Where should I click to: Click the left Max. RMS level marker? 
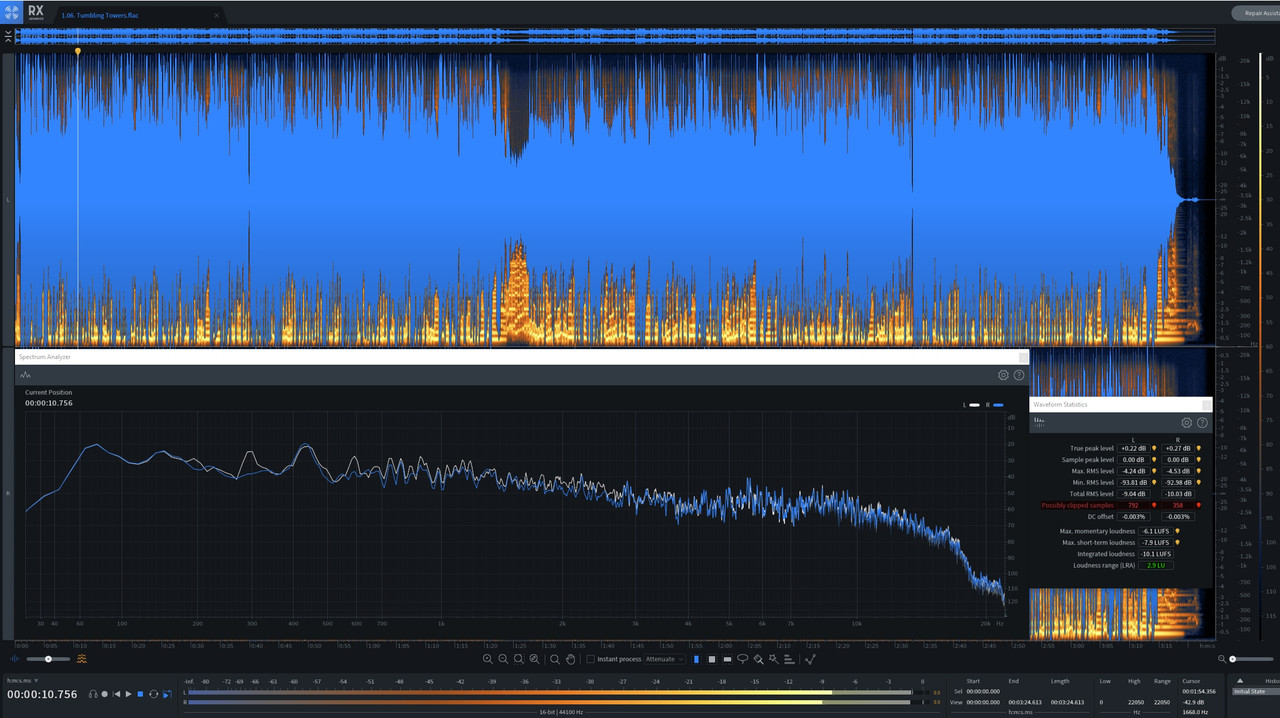(1154, 471)
